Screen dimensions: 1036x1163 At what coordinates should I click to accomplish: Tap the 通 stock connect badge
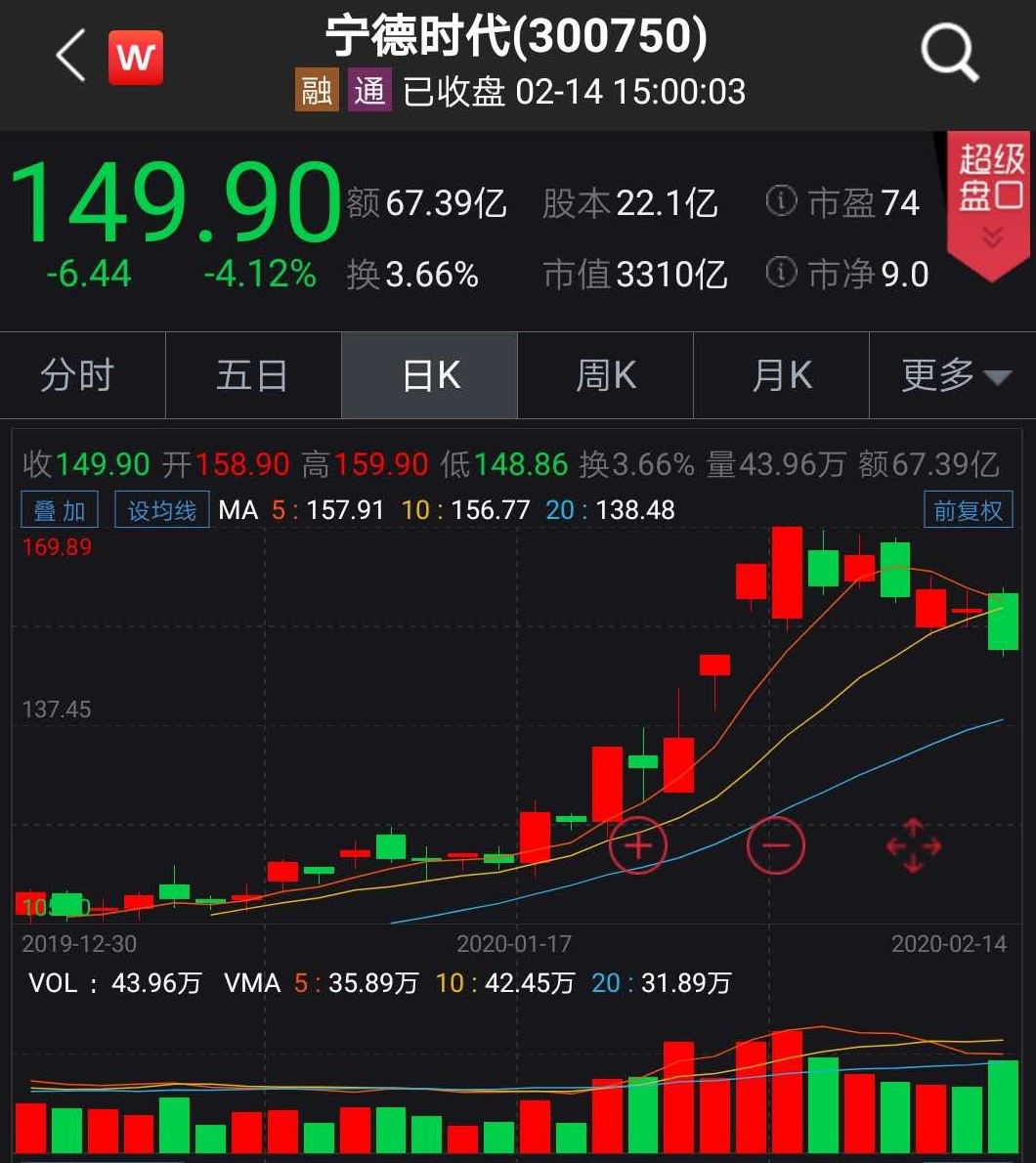[369, 91]
